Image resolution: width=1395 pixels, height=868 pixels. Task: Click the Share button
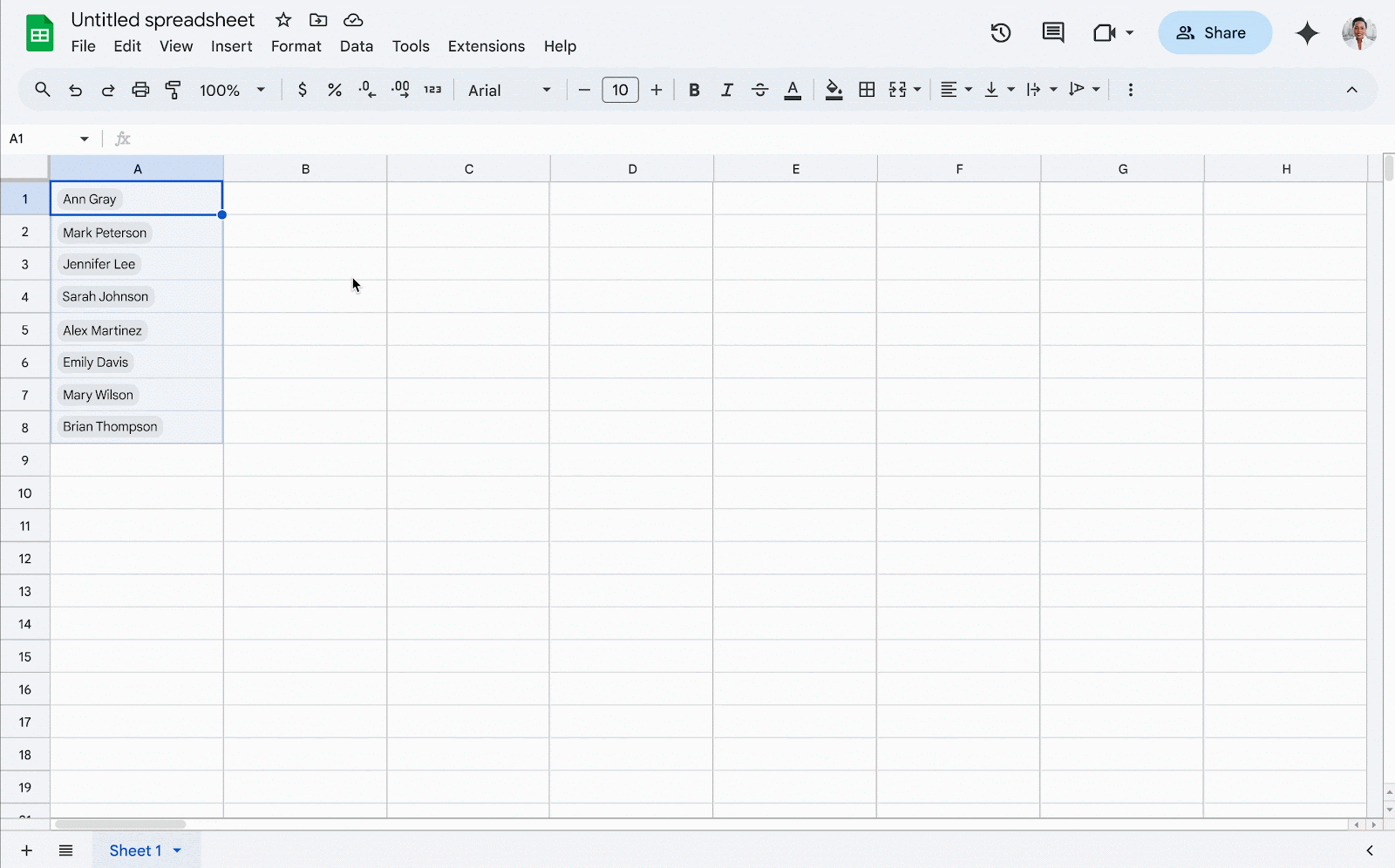coord(1215,33)
